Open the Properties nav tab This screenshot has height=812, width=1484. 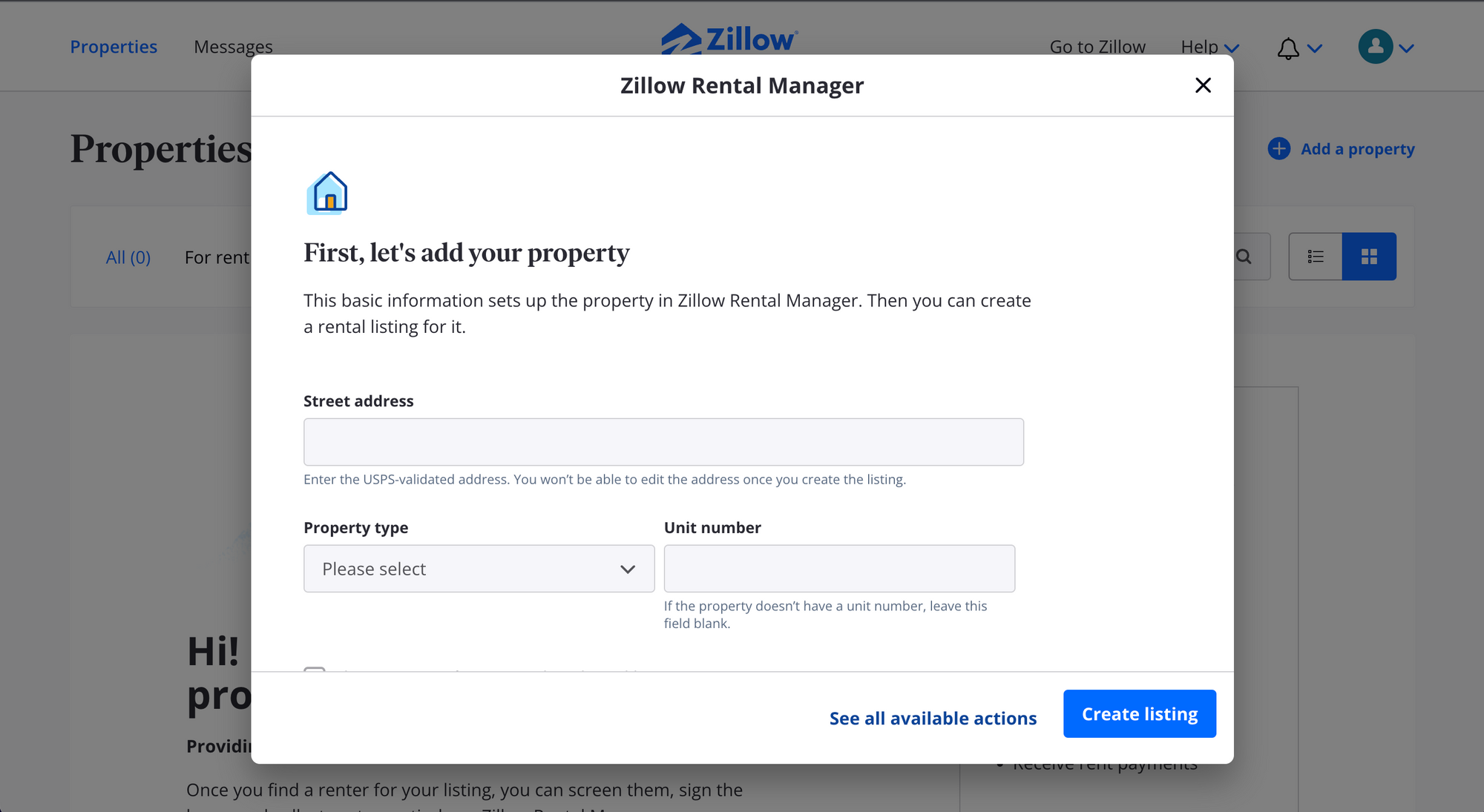click(114, 47)
